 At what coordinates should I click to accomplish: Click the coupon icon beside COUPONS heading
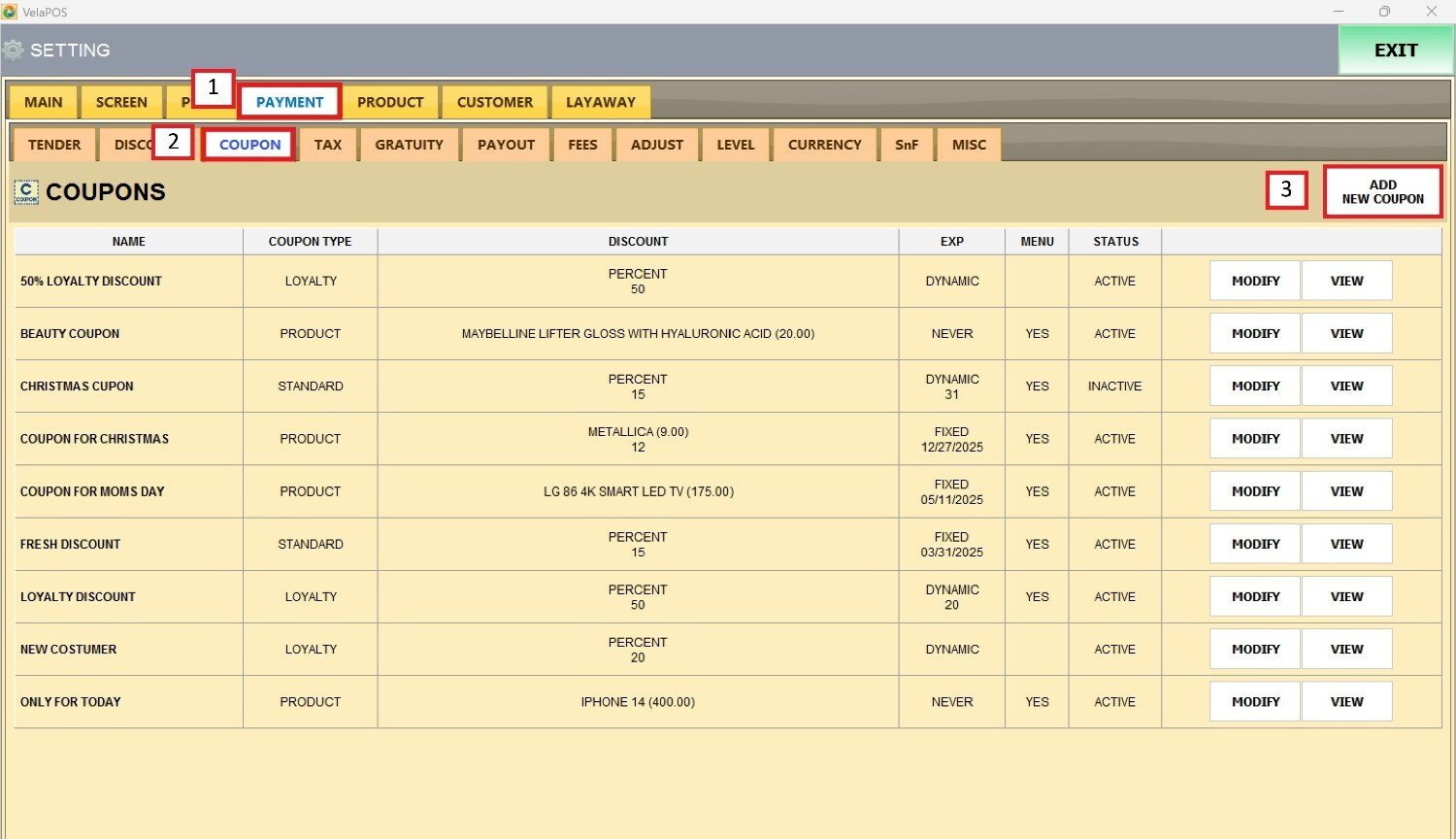pyautogui.click(x=26, y=192)
